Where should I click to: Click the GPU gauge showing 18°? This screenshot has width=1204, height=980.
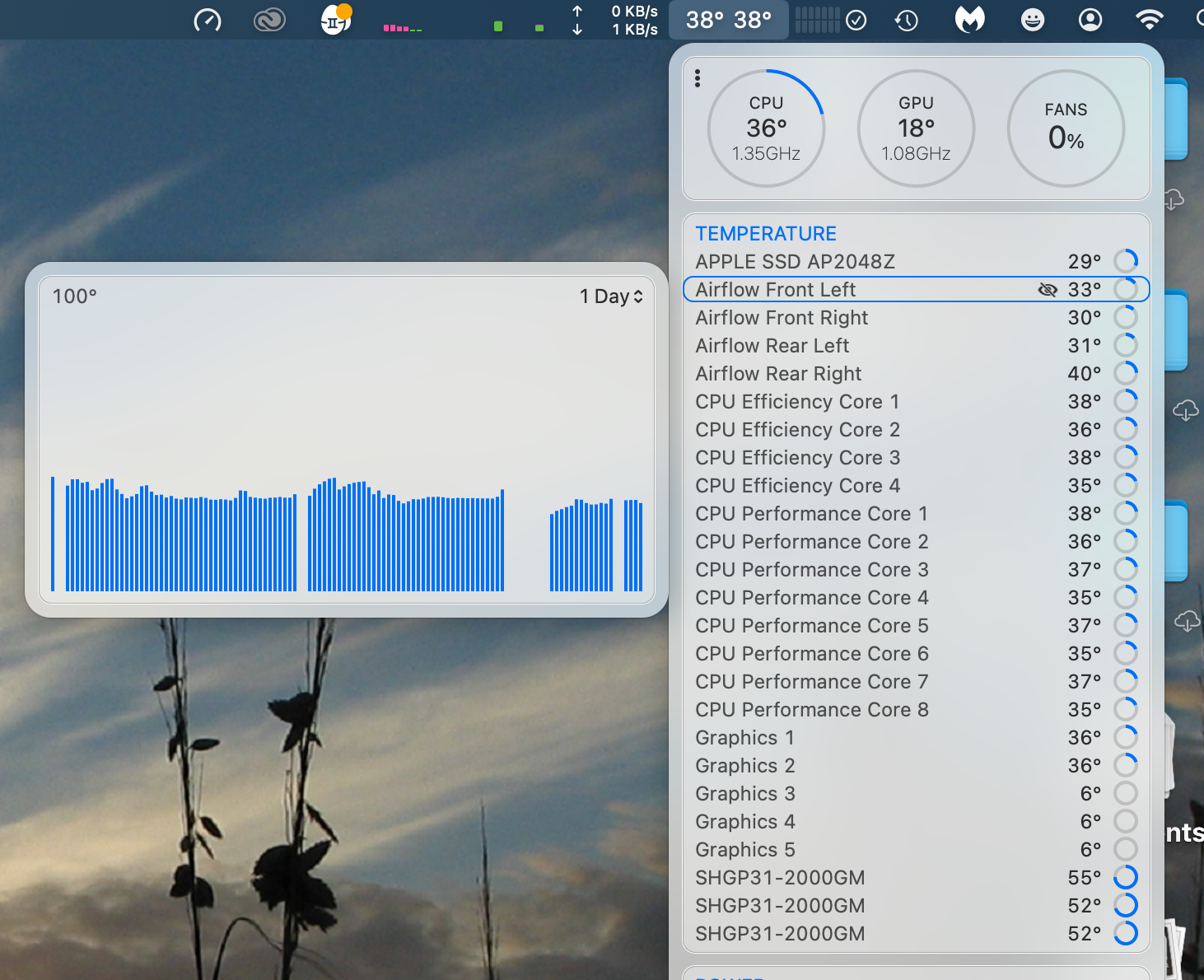916,128
